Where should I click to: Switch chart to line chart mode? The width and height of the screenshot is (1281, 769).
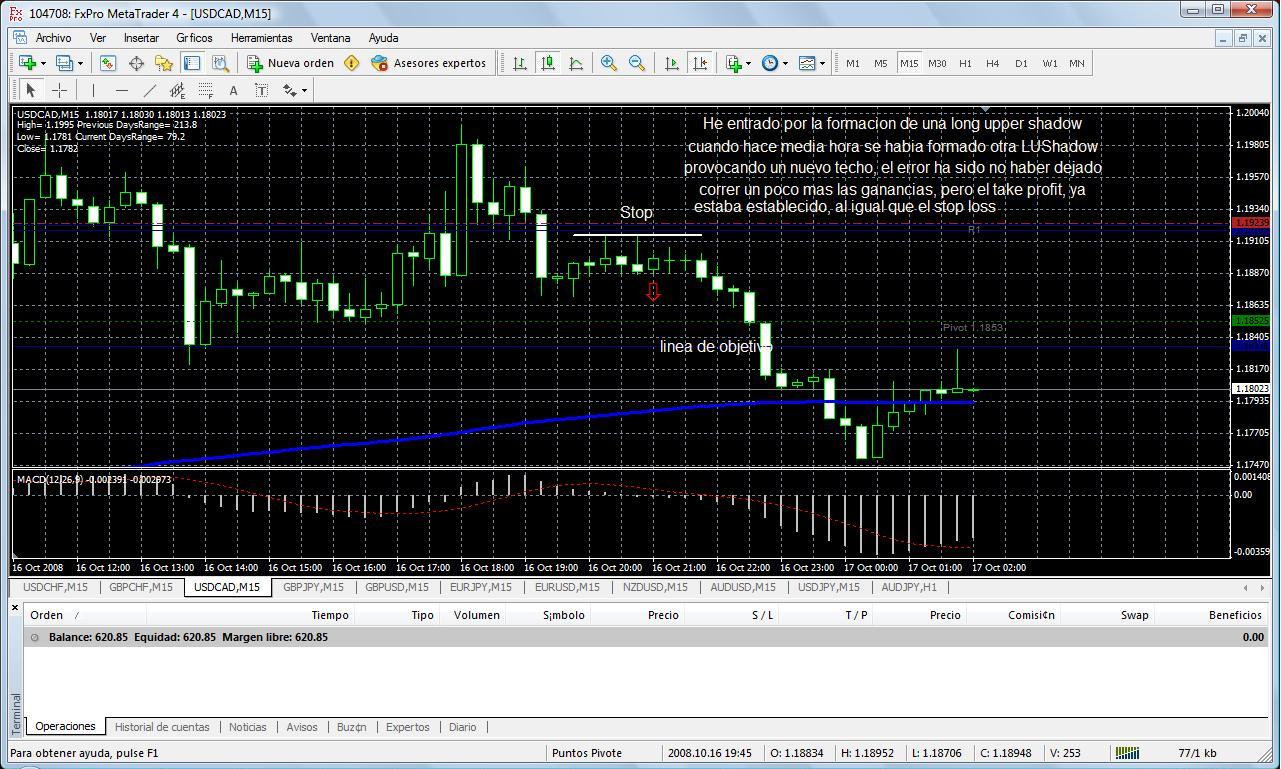pos(576,63)
